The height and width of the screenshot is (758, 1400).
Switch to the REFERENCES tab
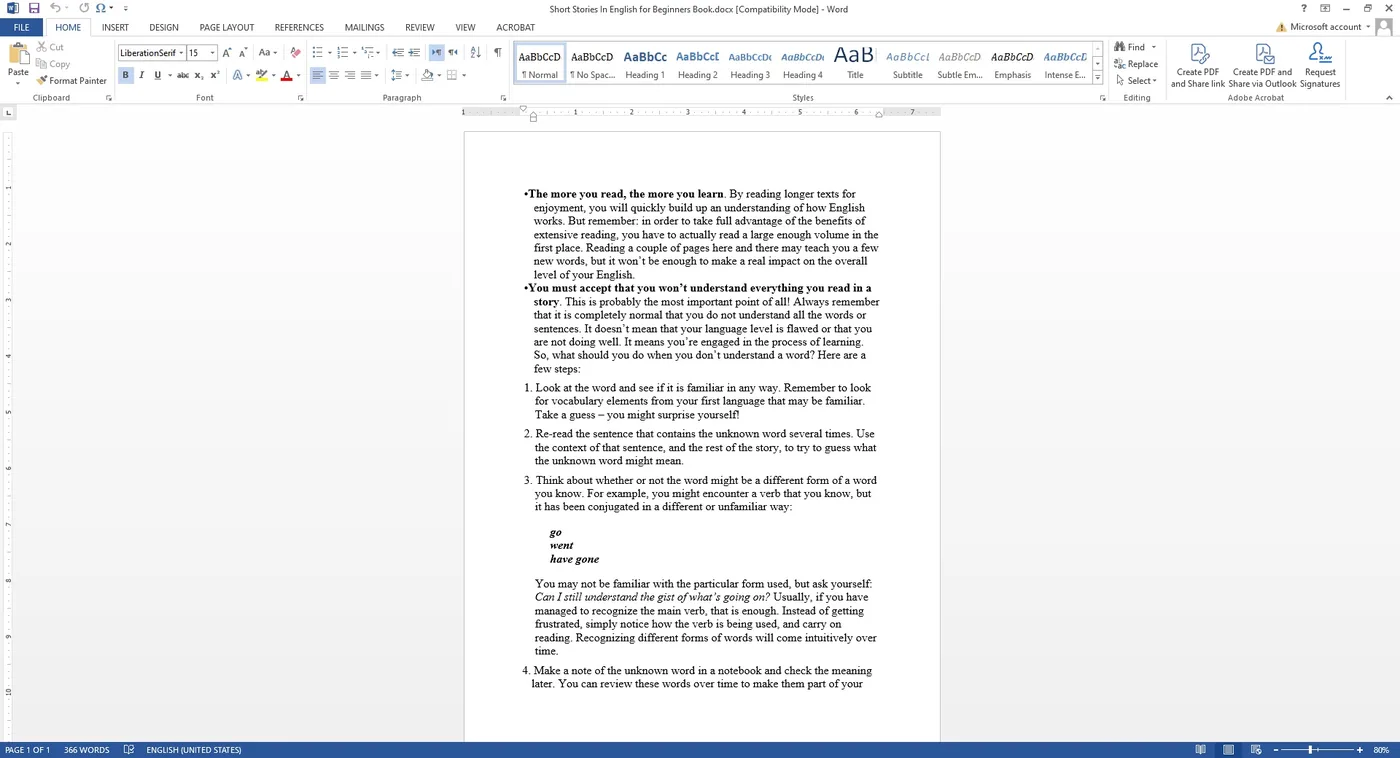299,27
